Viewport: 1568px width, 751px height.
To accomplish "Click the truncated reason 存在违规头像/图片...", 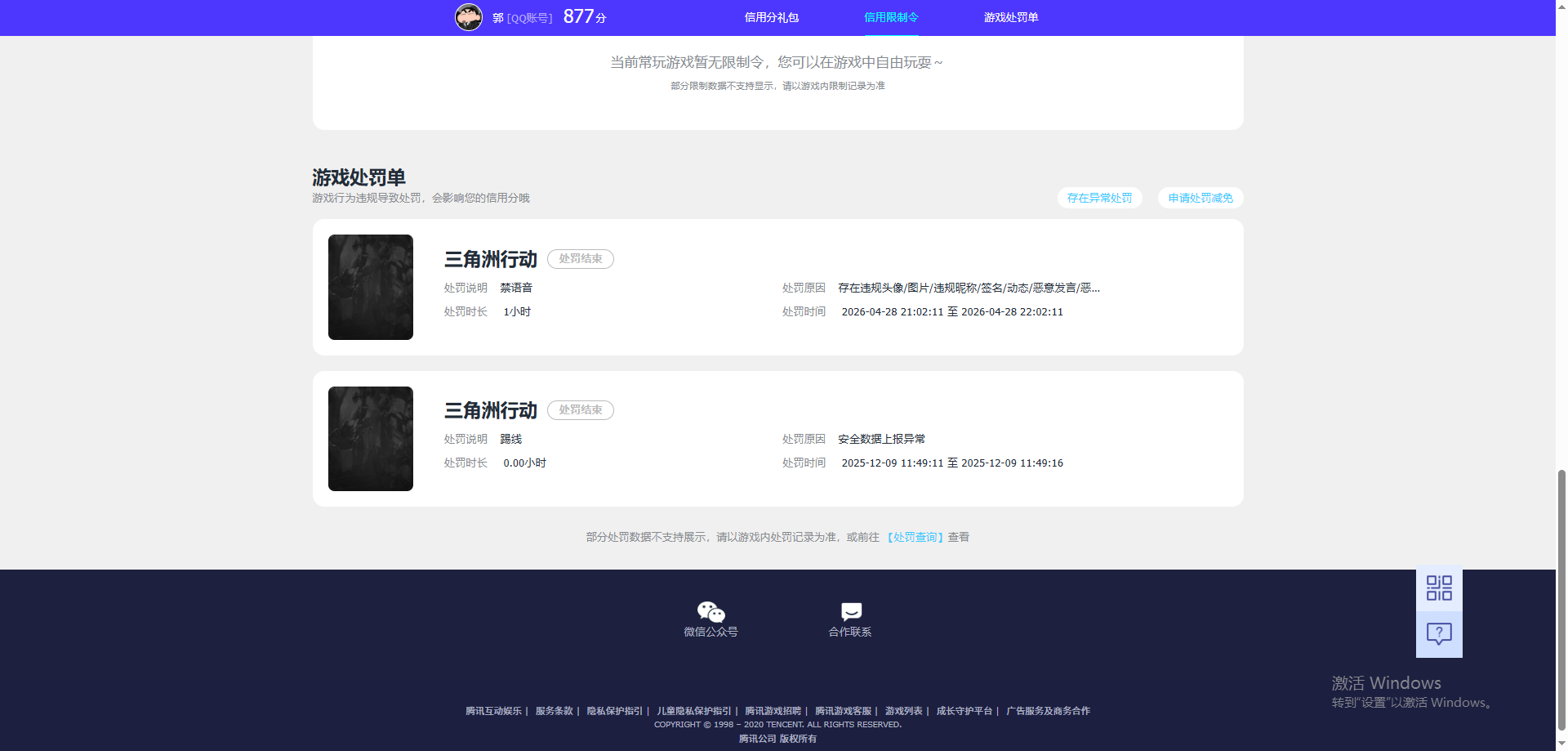I will click(x=969, y=288).
